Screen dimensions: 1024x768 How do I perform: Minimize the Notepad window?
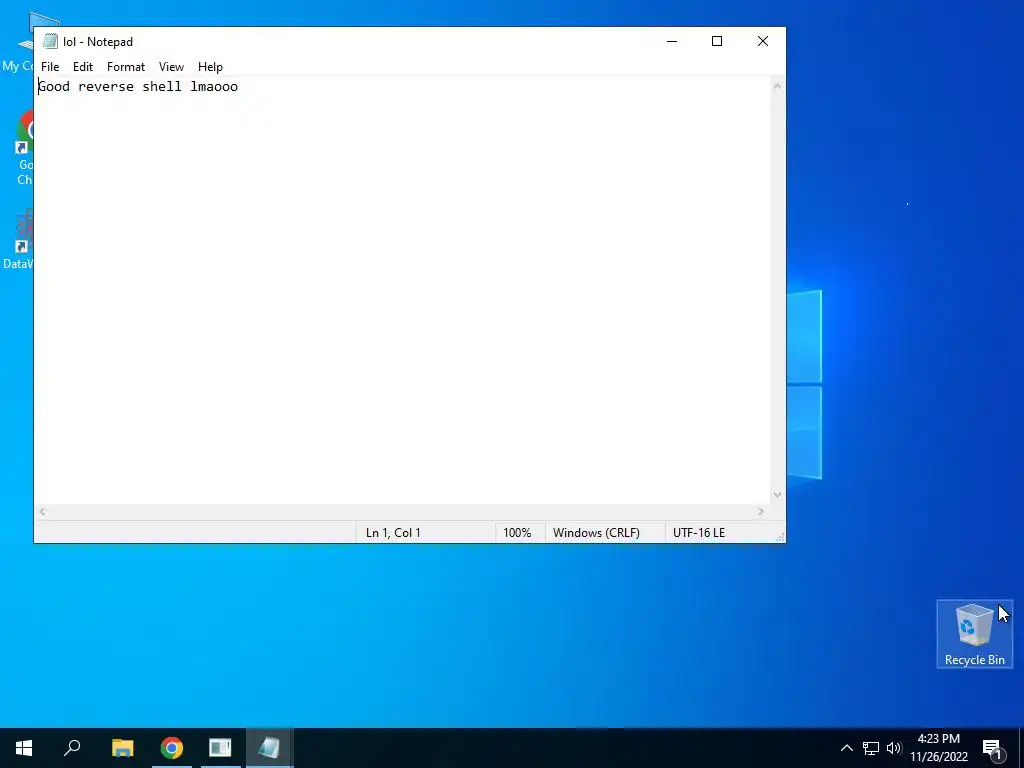[x=671, y=41]
